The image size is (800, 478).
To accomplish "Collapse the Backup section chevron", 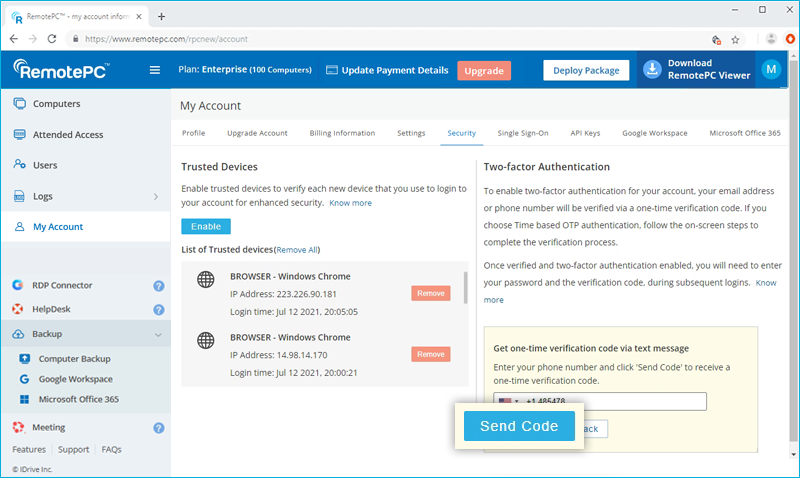I will coord(158,335).
